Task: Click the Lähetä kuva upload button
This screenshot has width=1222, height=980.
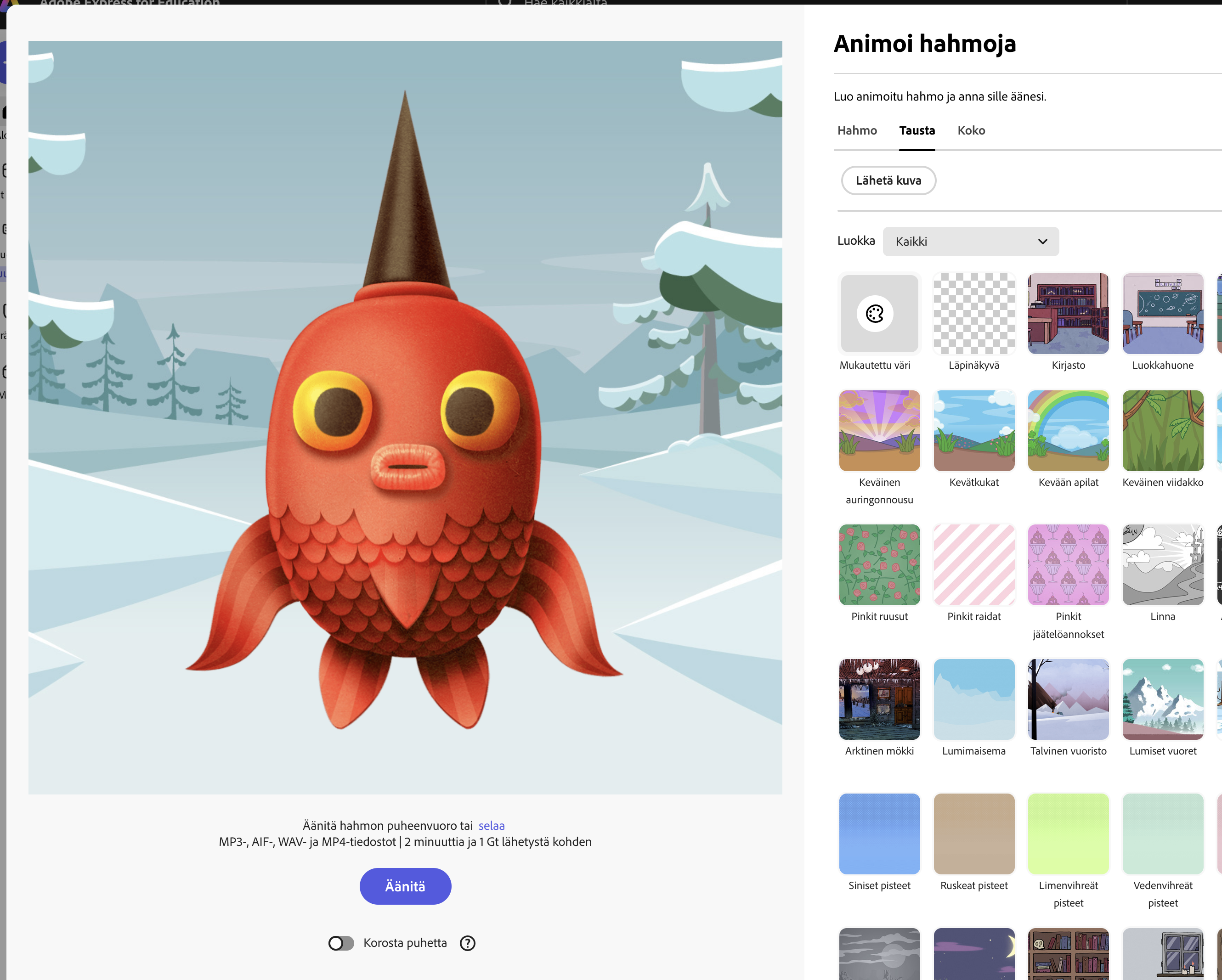Action: tap(888, 180)
